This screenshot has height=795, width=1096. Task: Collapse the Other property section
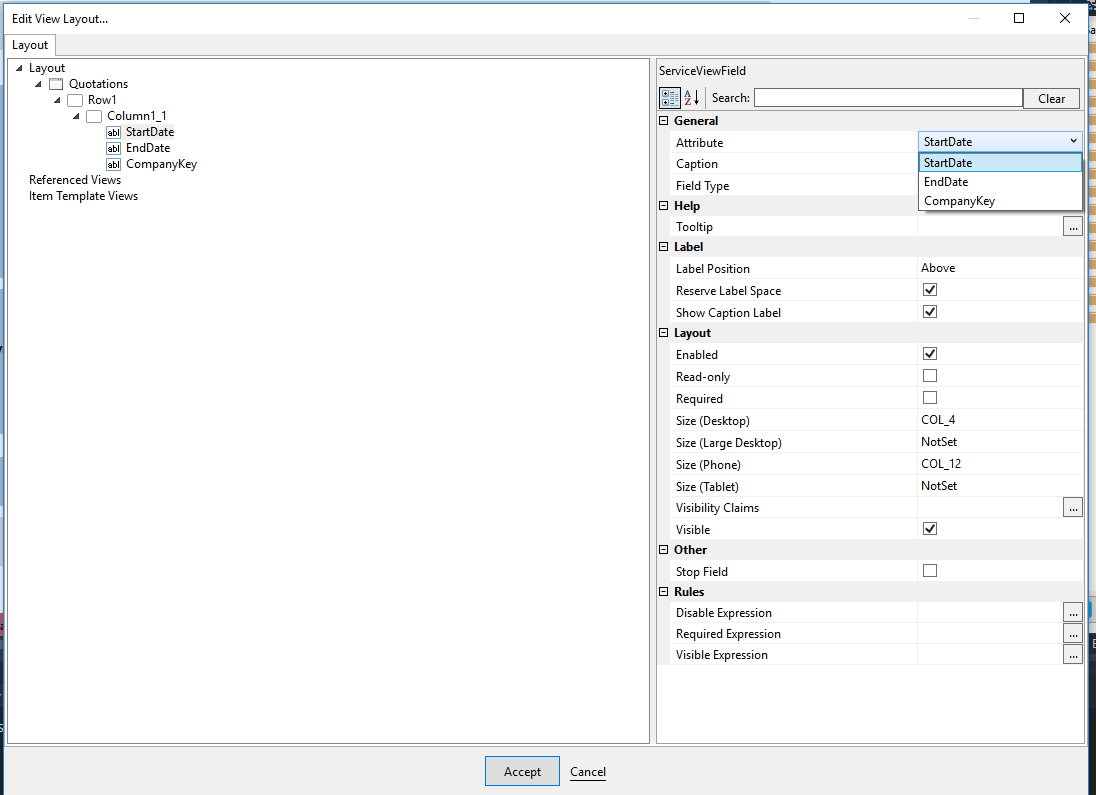(x=664, y=550)
